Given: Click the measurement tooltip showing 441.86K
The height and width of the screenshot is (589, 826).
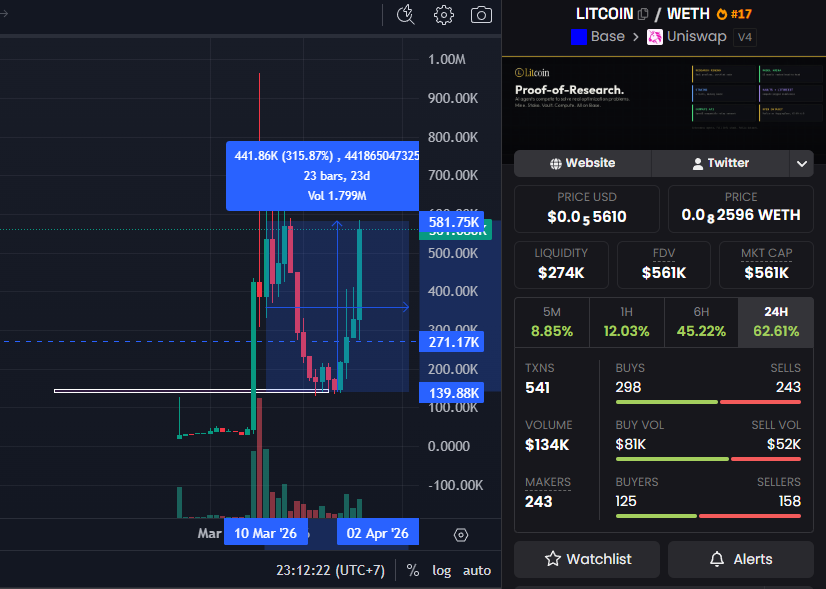Looking at the screenshot, I should click(322, 176).
